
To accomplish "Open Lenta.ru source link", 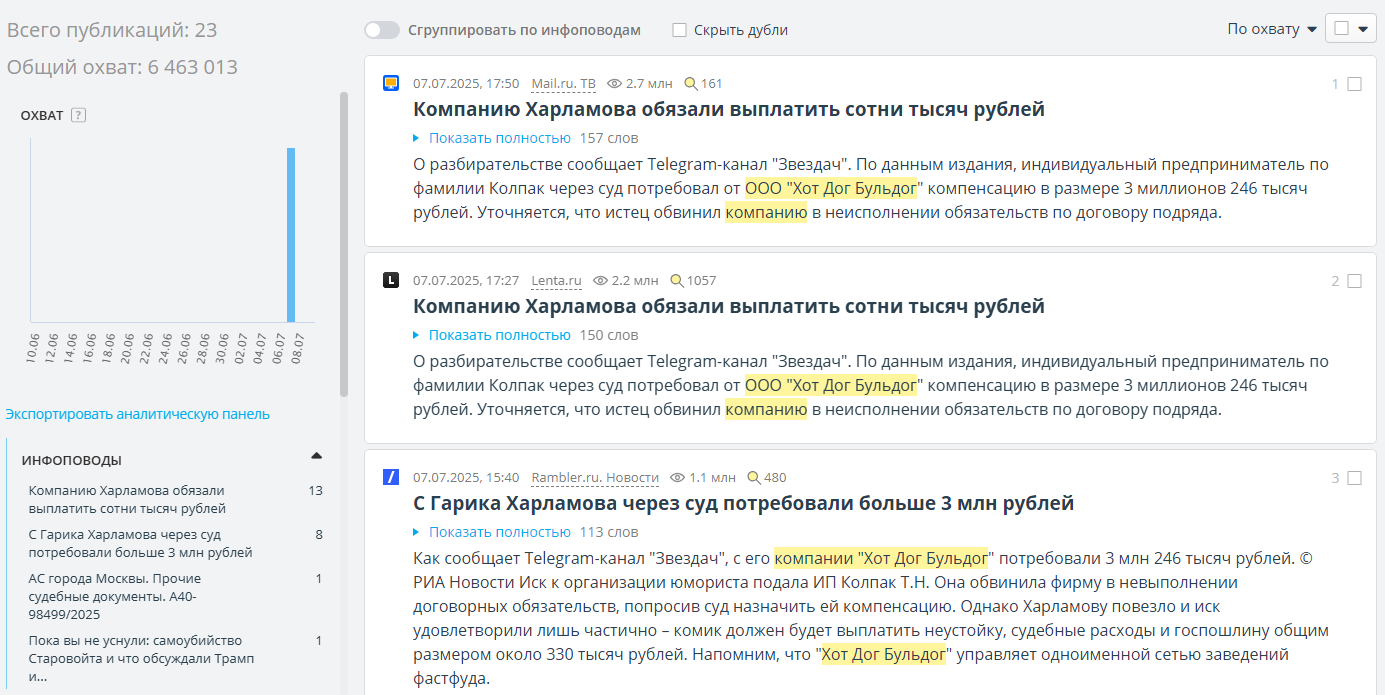I will point(556,280).
